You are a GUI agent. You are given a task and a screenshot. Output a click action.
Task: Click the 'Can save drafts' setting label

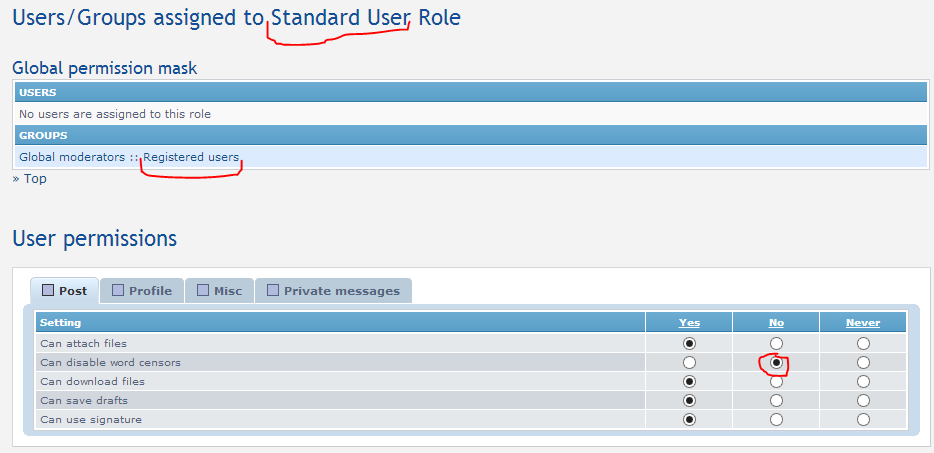pyautogui.click(x=84, y=401)
